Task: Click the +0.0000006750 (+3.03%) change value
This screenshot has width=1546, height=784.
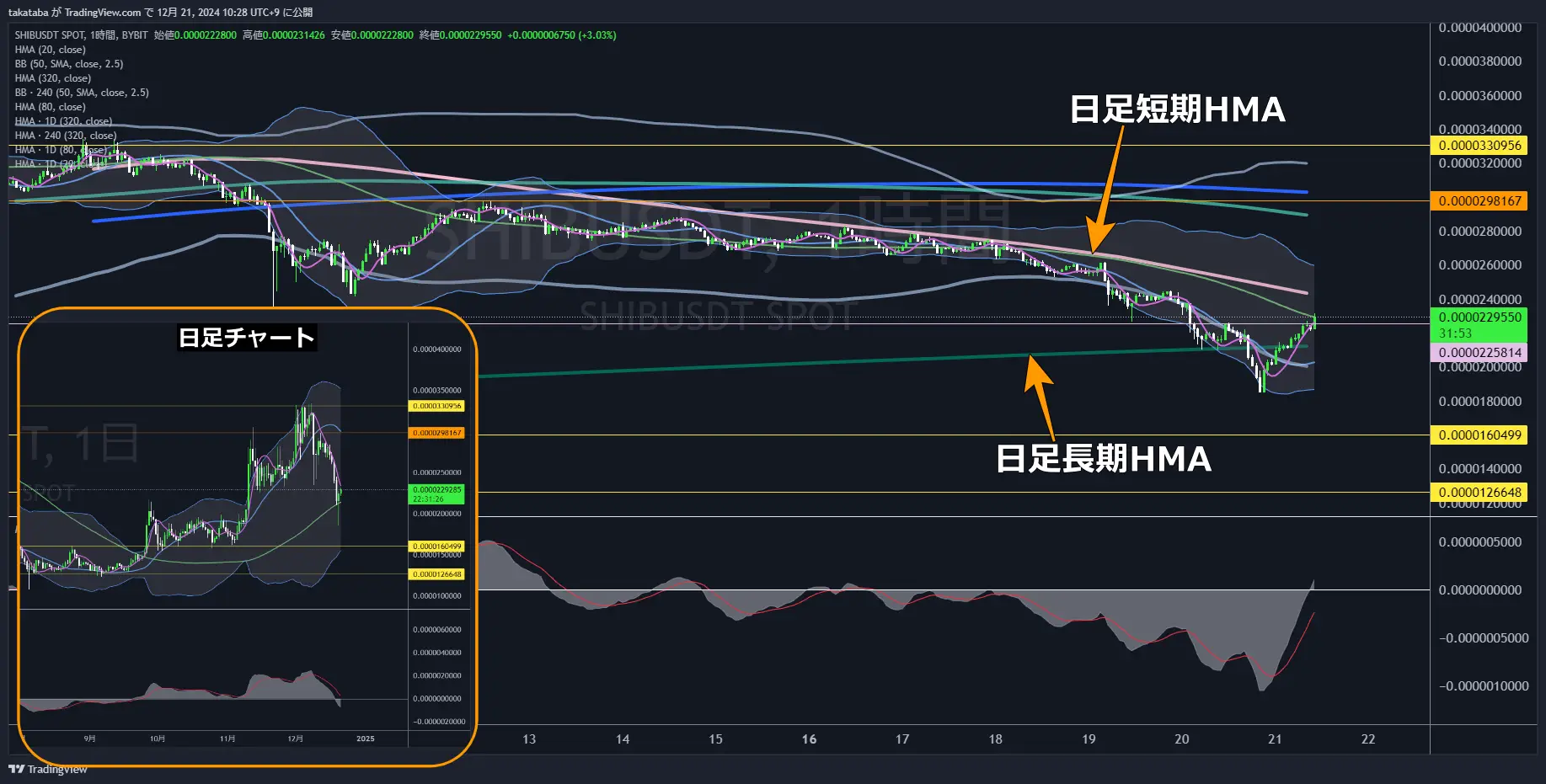Action: coord(562,35)
